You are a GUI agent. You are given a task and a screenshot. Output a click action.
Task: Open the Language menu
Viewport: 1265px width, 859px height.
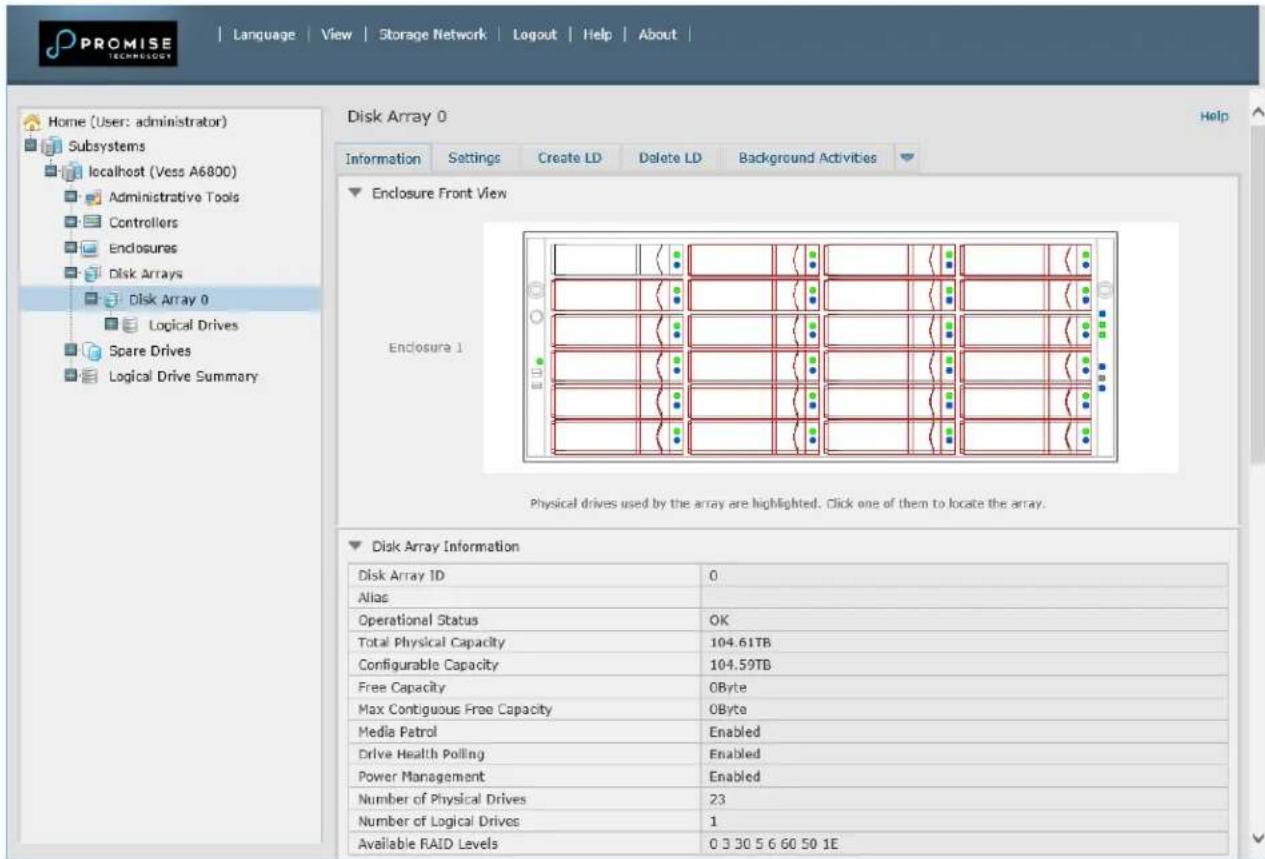tap(263, 35)
